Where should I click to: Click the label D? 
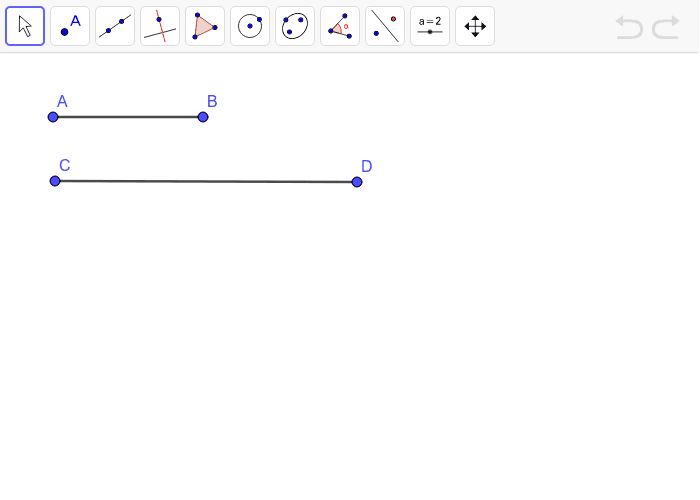click(367, 166)
